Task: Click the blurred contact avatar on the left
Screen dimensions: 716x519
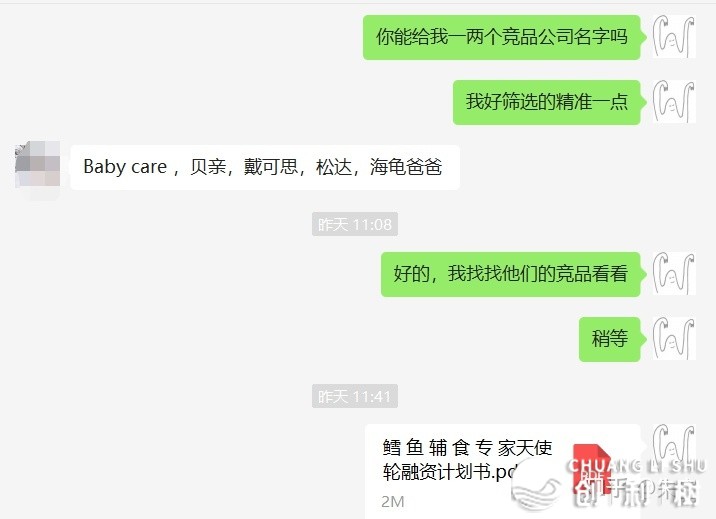Action: [x=37, y=167]
